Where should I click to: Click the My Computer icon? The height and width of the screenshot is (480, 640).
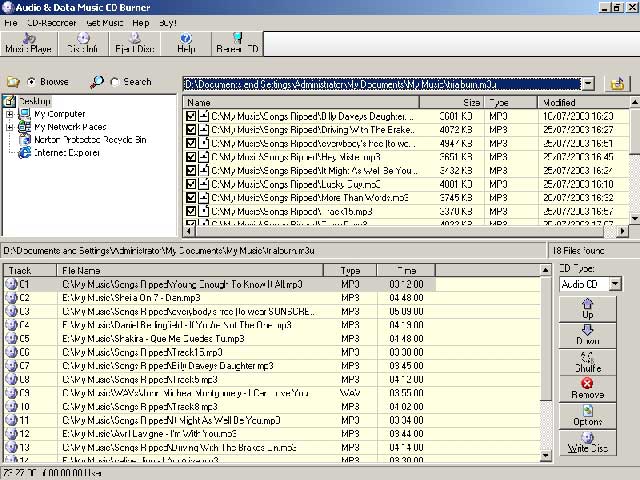pos(24,114)
